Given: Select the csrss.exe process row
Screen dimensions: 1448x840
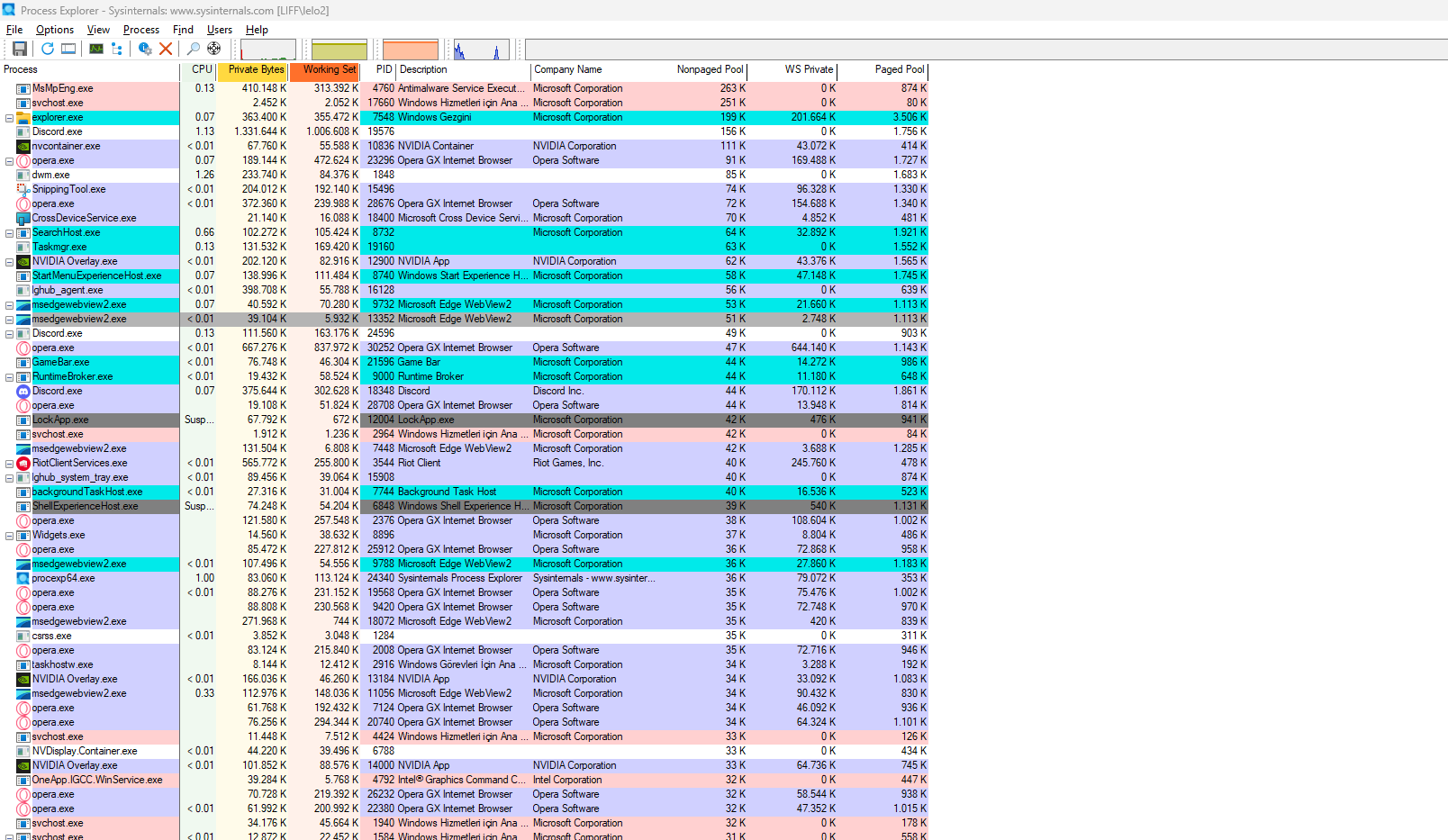Looking at the screenshot, I should click(464, 636).
